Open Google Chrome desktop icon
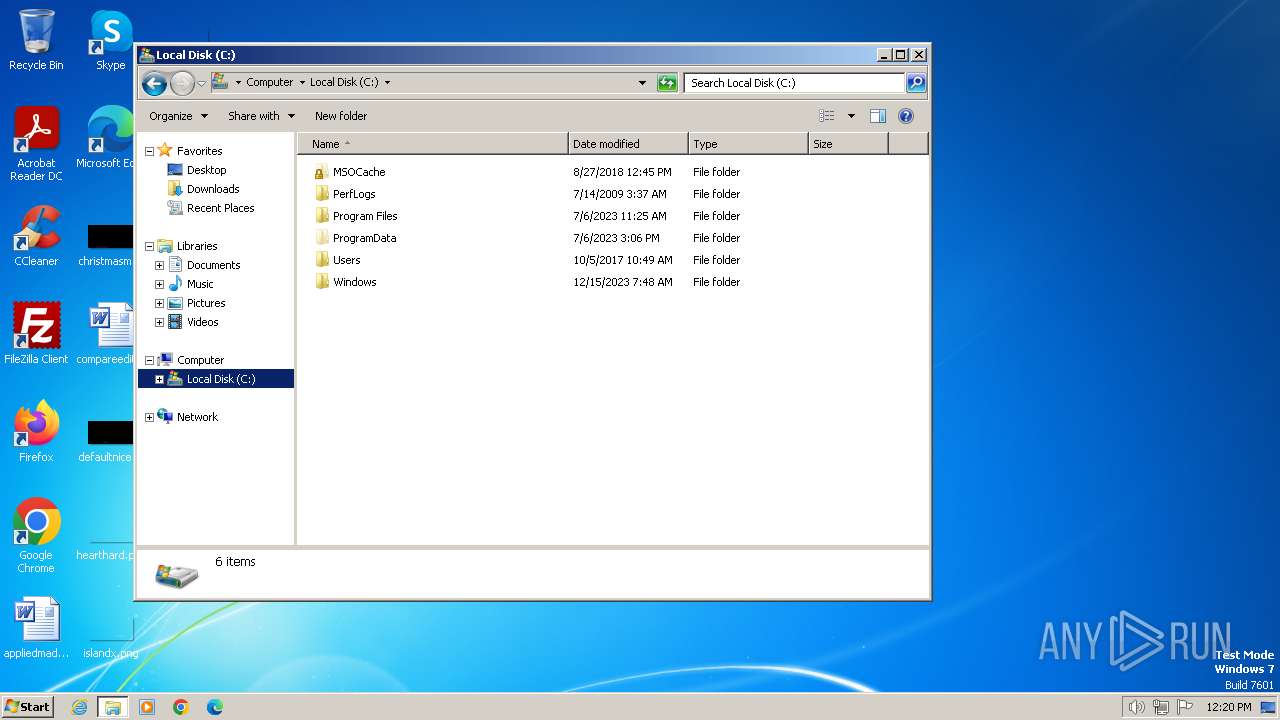This screenshot has width=1280, height=720. point(36,536)
